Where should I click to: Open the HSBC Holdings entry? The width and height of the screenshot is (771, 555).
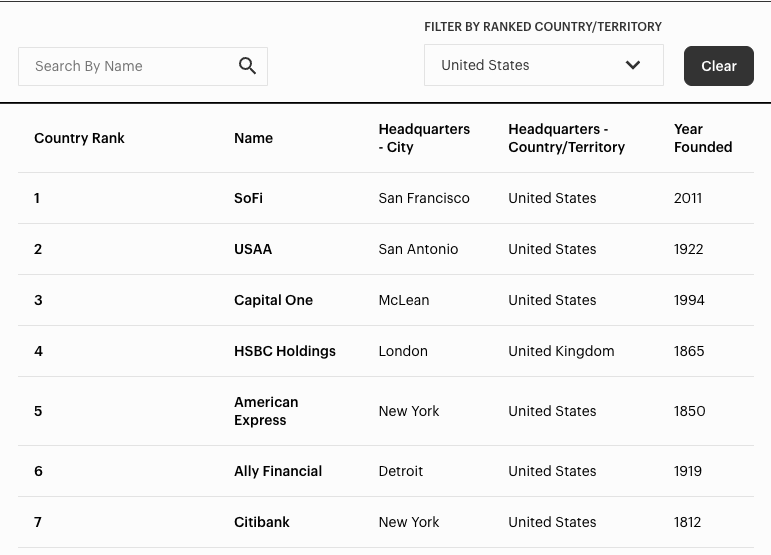click(285, 351)
